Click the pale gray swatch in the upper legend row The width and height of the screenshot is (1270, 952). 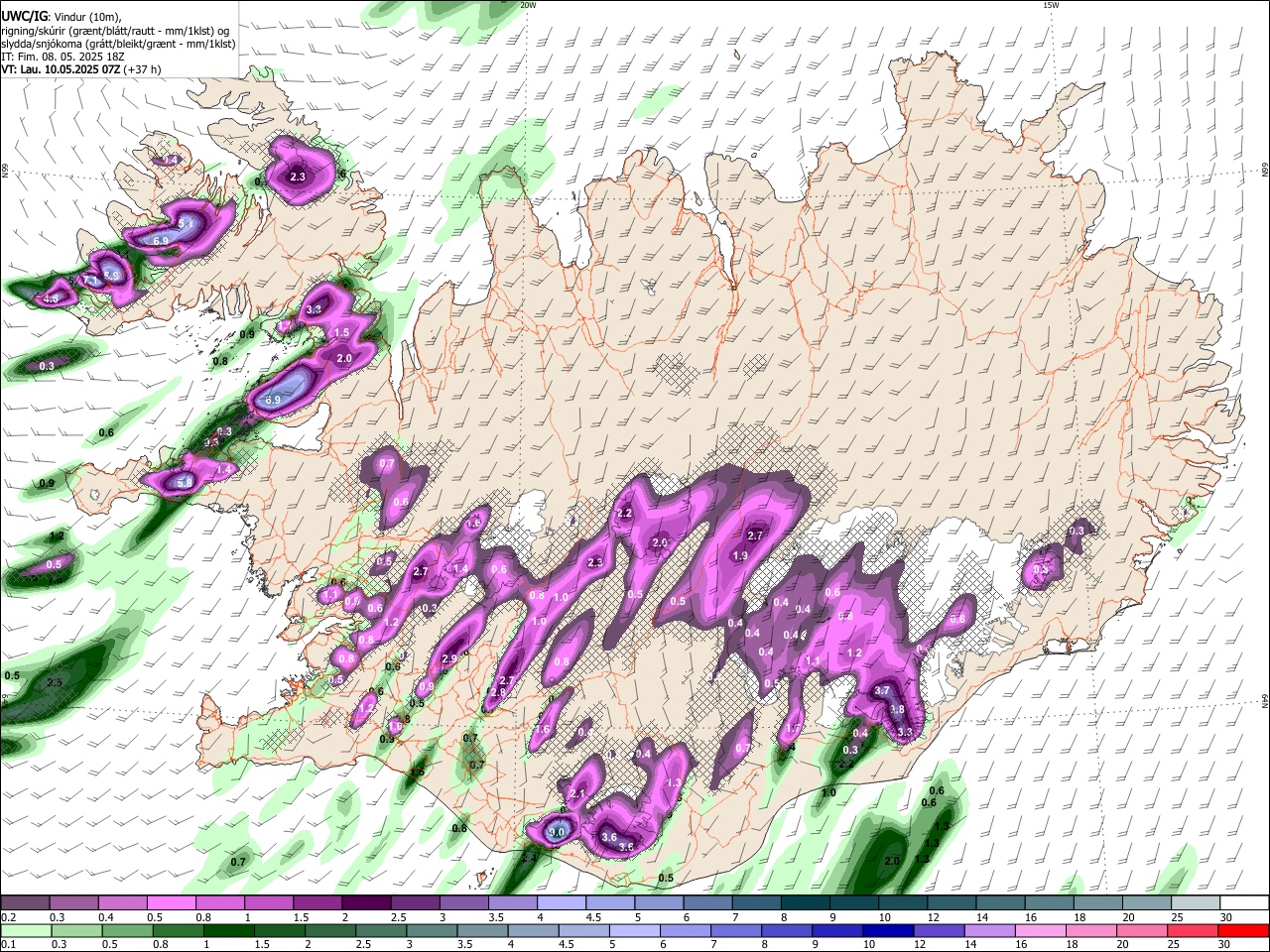pos(1195,902)
